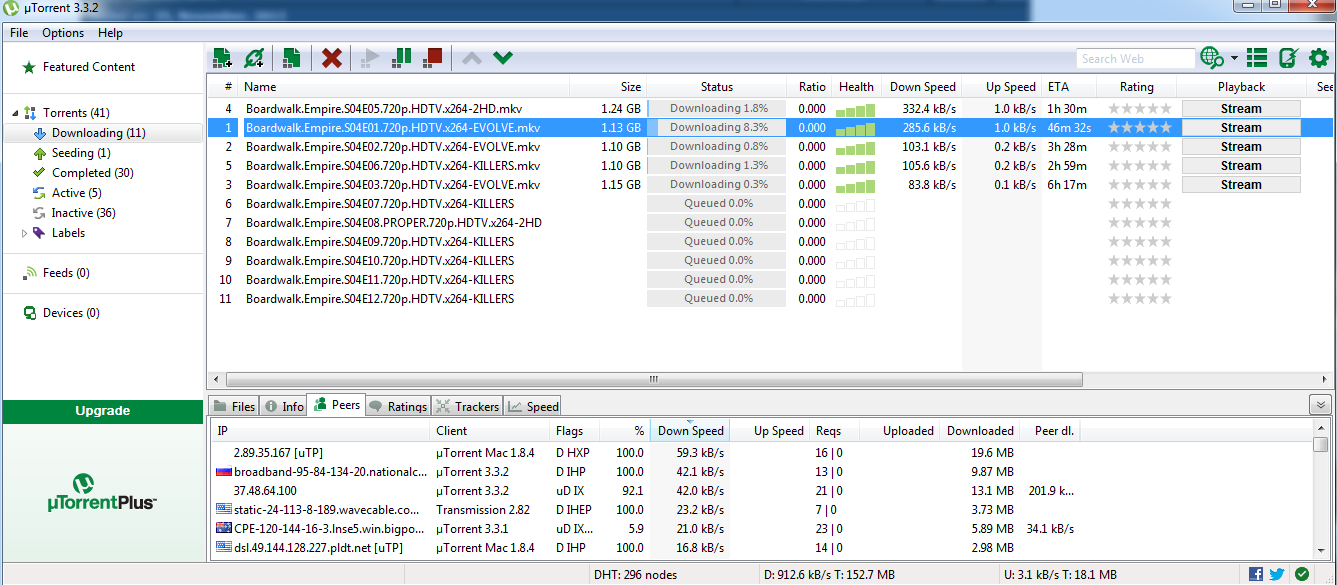Click the Peers tab
The width and height of the screenshot is (1337, 585).
[x=336, y=405]
